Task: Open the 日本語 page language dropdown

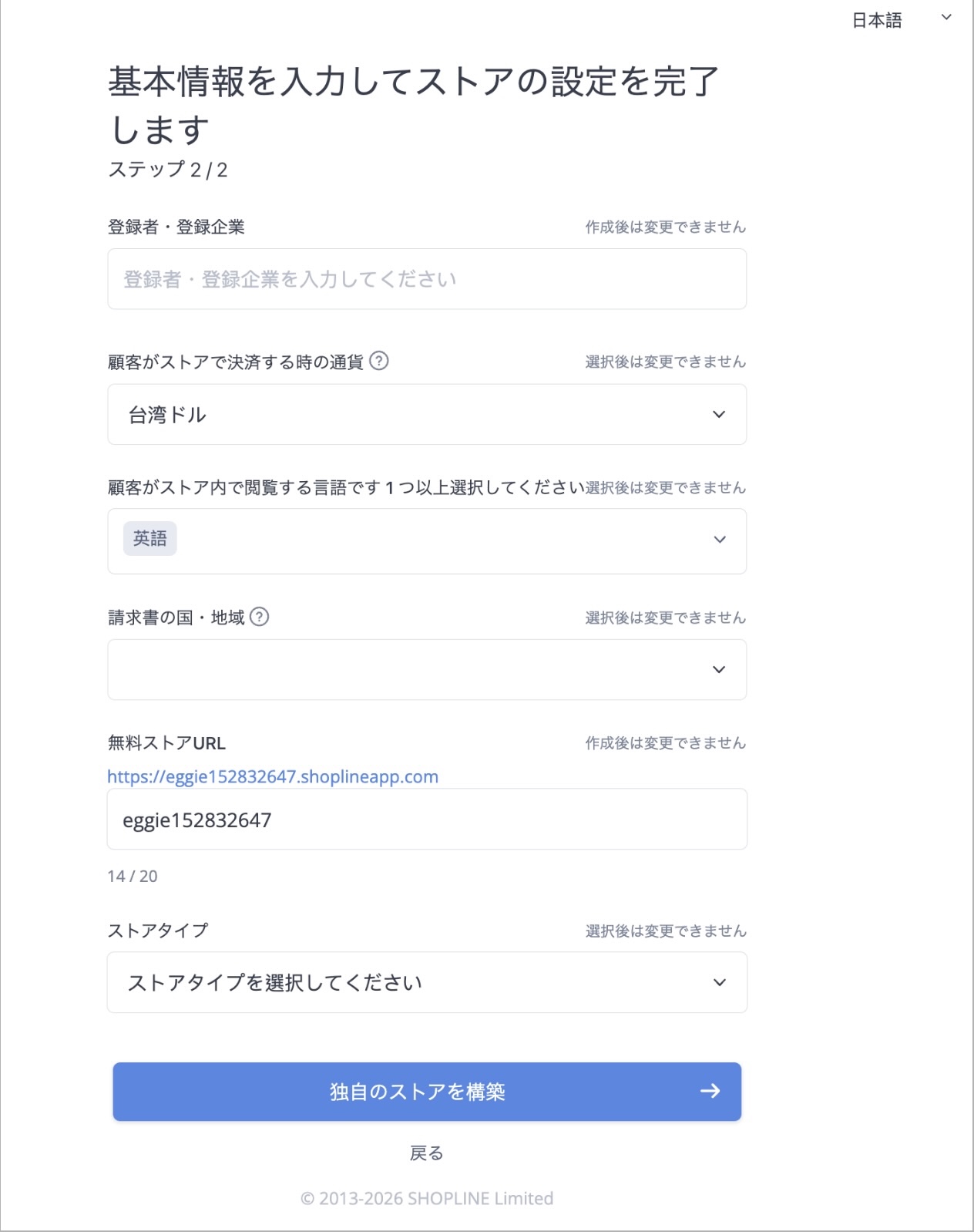Action: [x=878, y=21]
